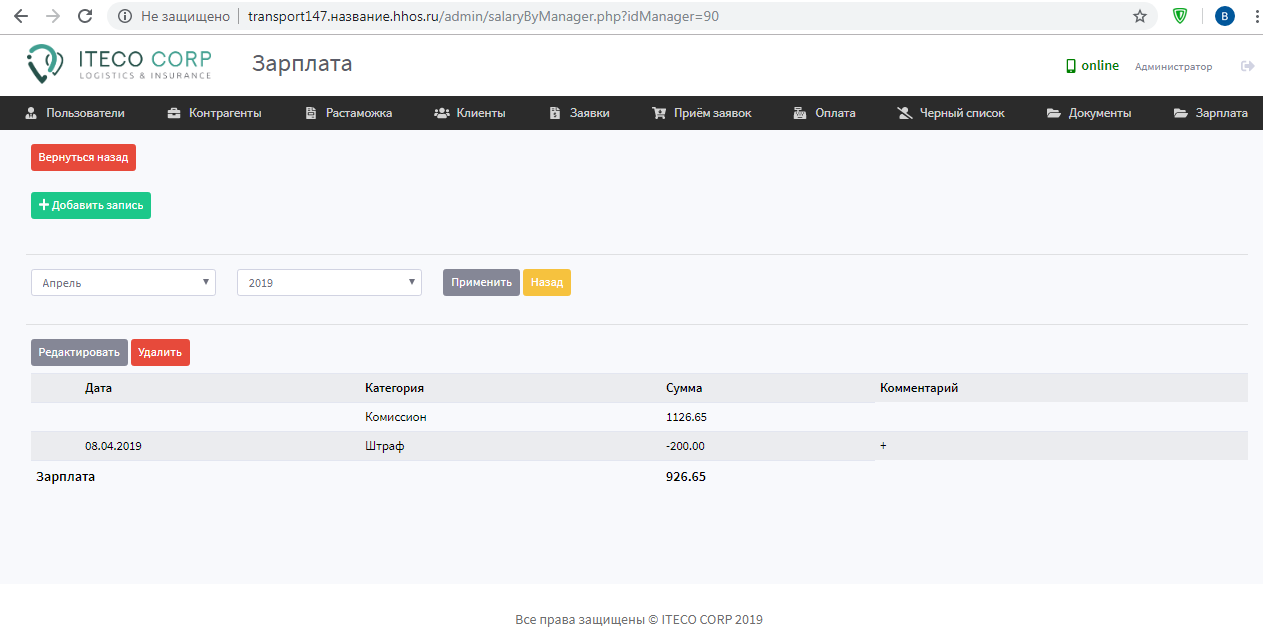Click the green phone online icon
Screen dimensions: 1263x634
click(x=1070, y=66)
